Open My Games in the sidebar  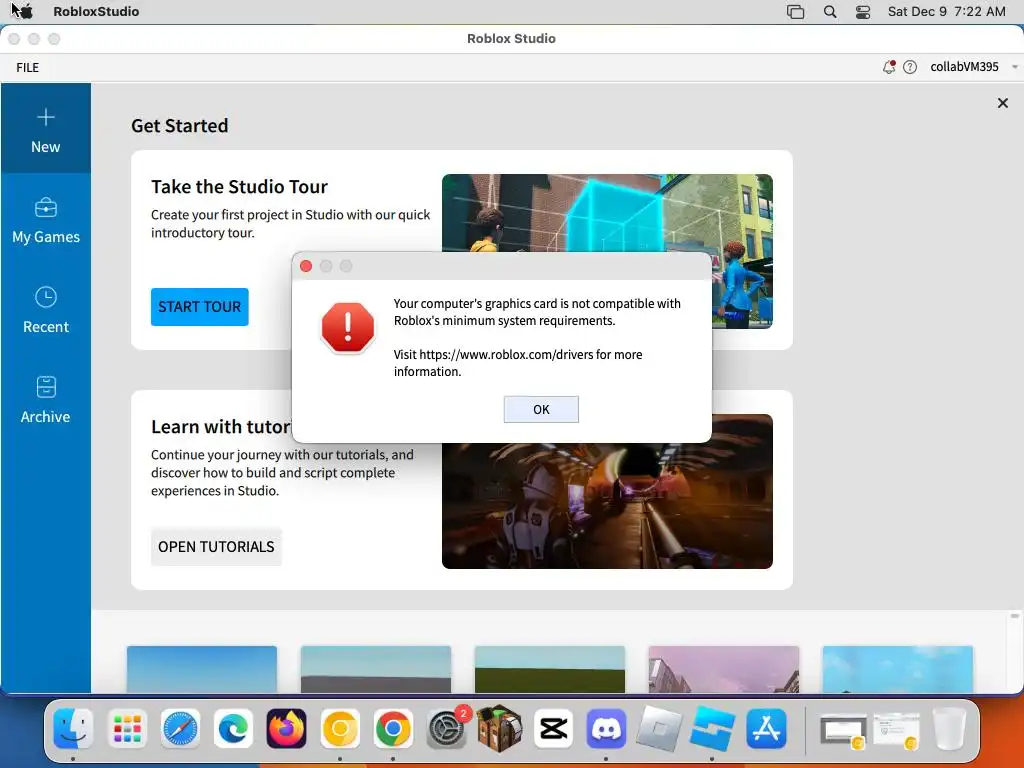46,219
